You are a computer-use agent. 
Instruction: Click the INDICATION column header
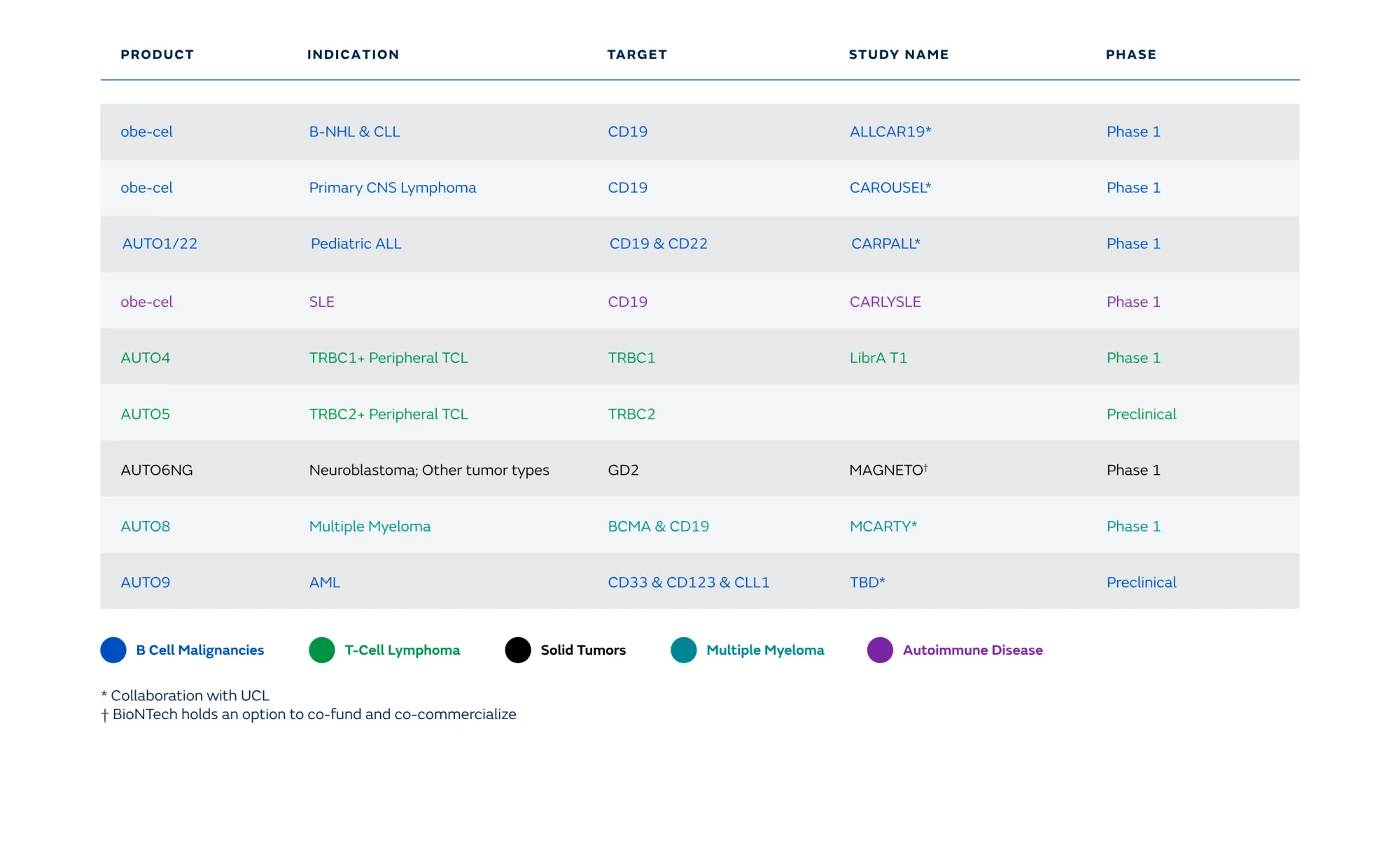pos(353,55)
